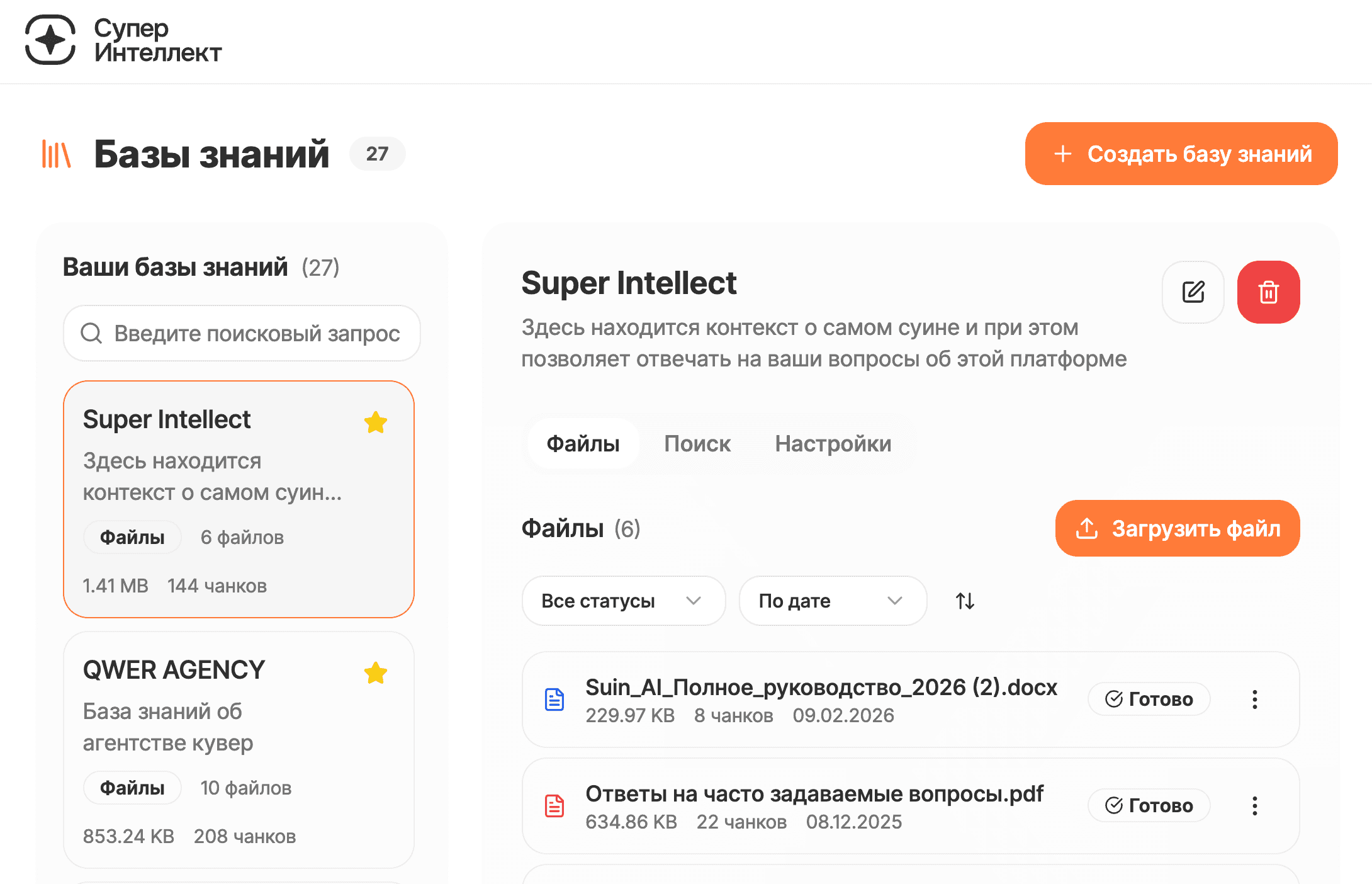Click the 10 файлов label on QWER AGENCY card
1372x884 pixels.
[x=246, y=788]
